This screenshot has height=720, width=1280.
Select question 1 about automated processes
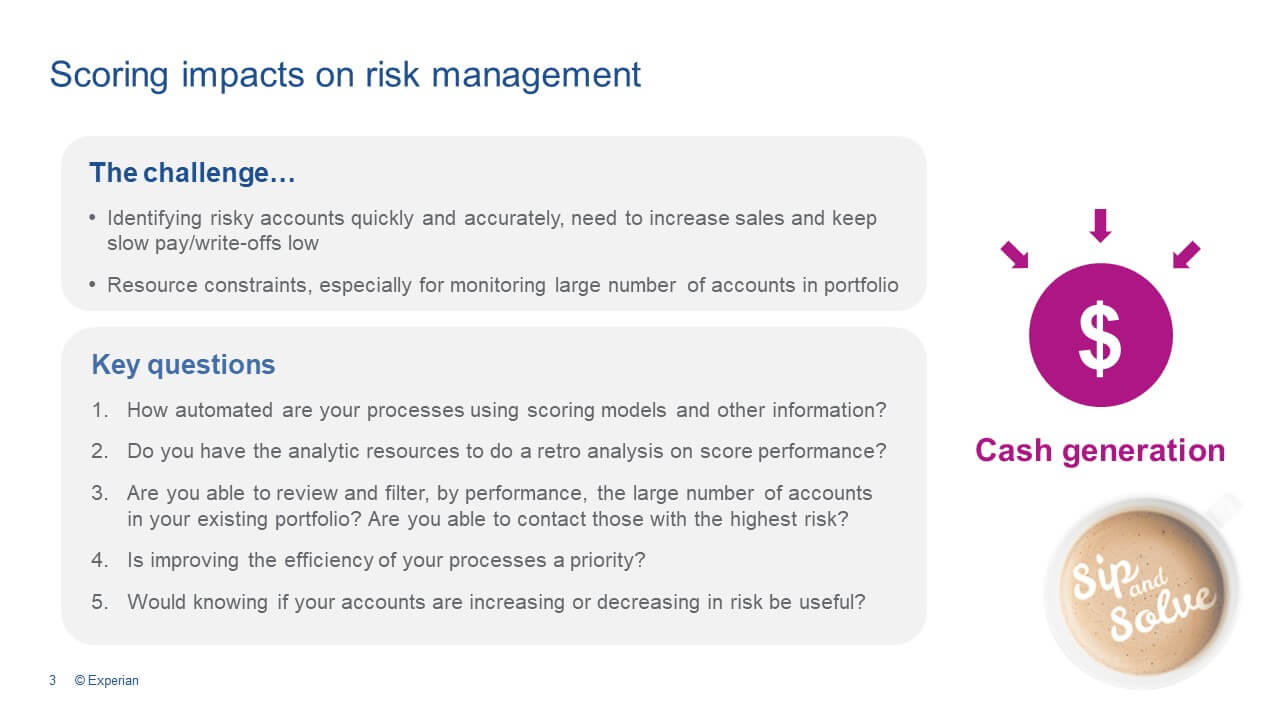tap(506, 410)
